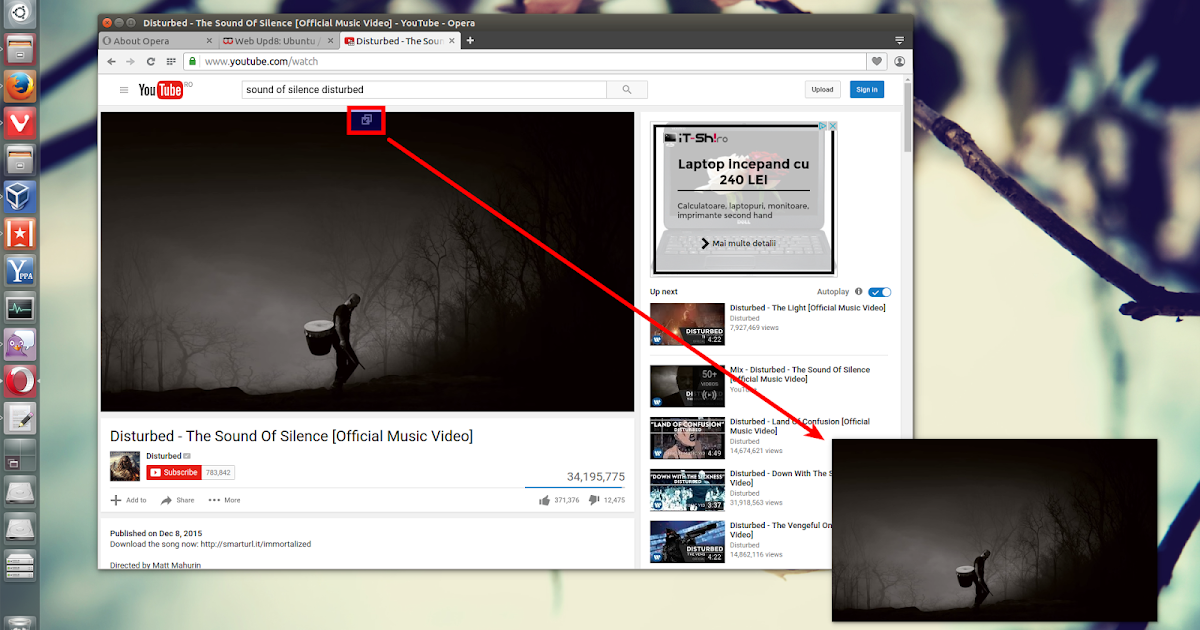Expand the More options under the video
The width and height of the screenshot is (1200, 630).
[224, 499]
